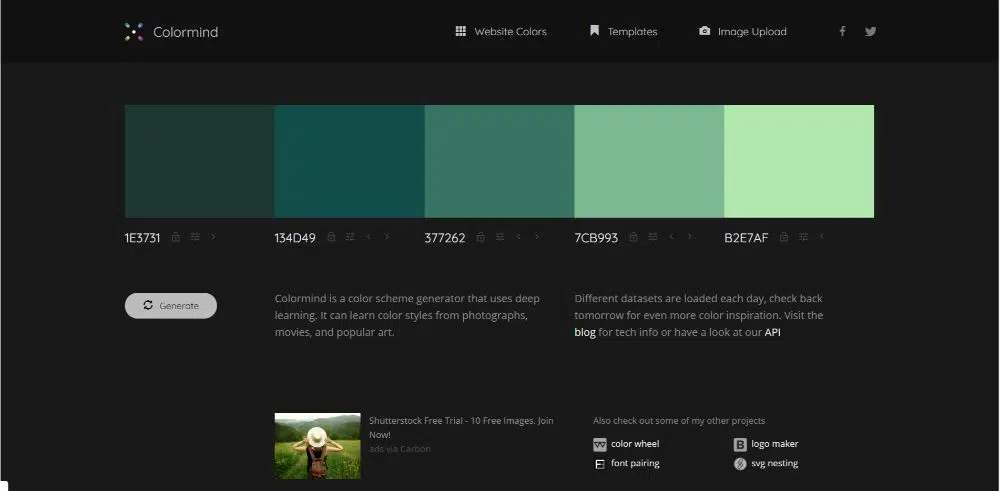Go to the Templates page
Viewport: 1000px width, 491px height.
623,32
